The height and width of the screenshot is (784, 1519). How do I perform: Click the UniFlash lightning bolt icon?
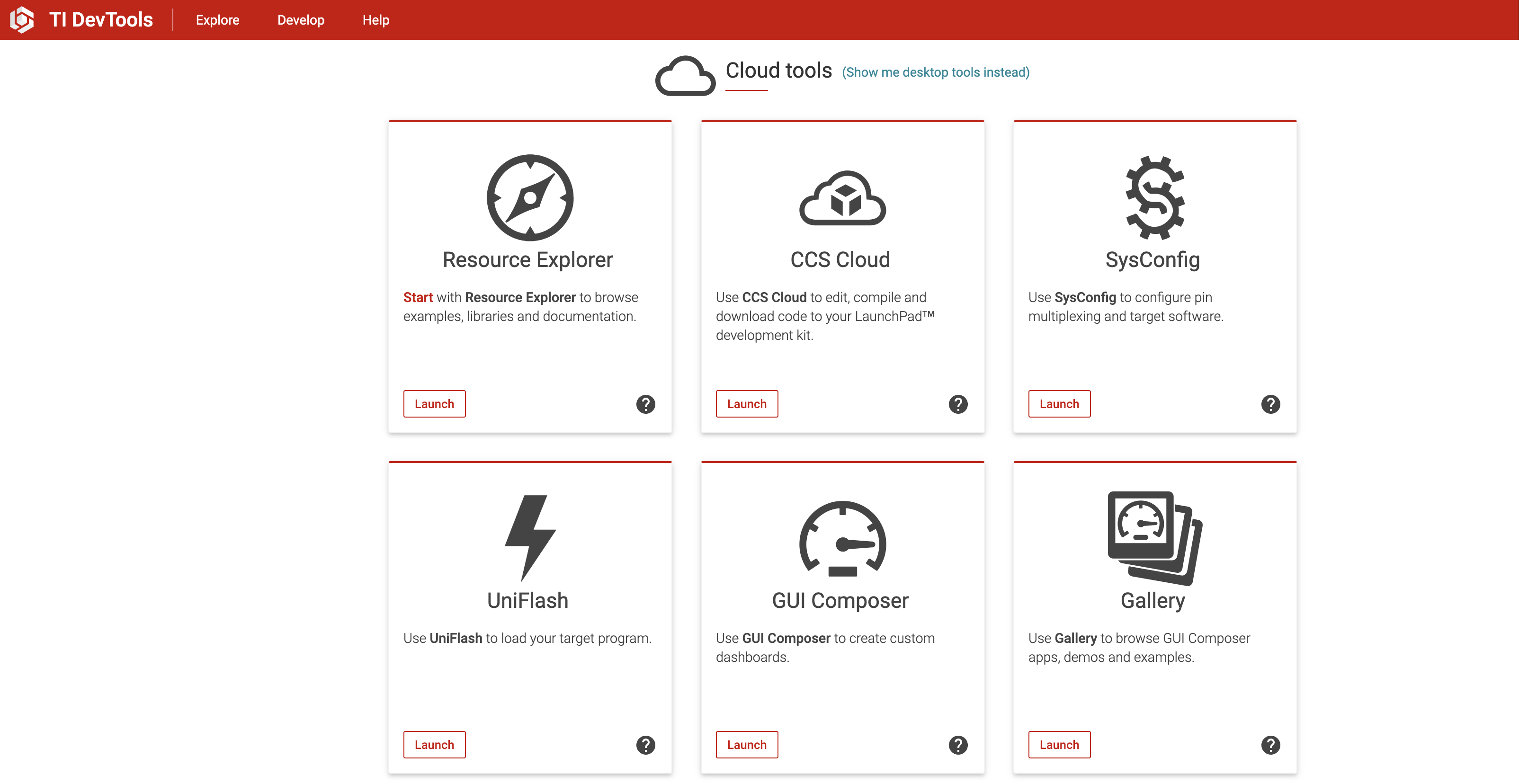pos(529,537)
